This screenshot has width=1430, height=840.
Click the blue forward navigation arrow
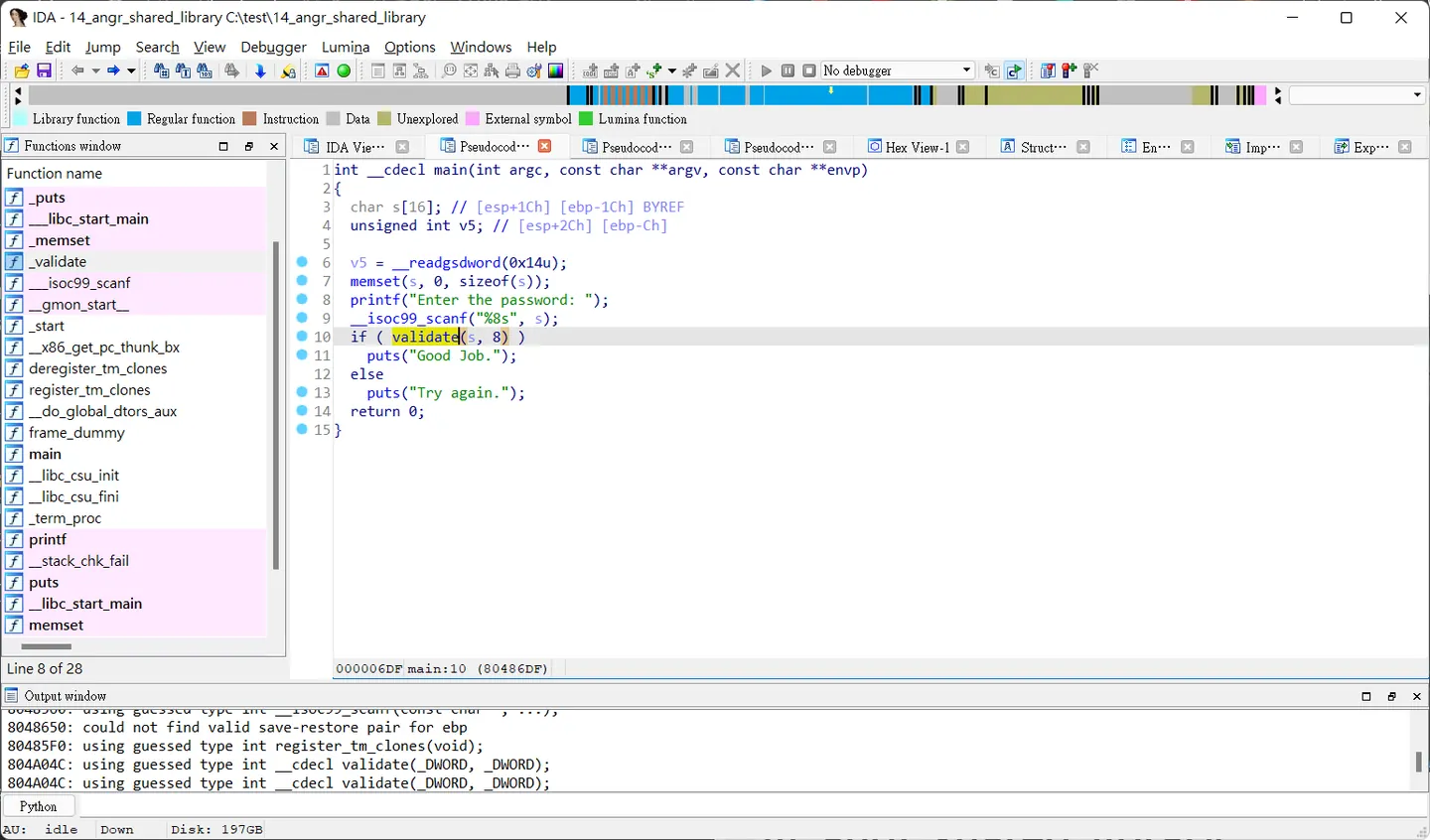tap(113, 70)
